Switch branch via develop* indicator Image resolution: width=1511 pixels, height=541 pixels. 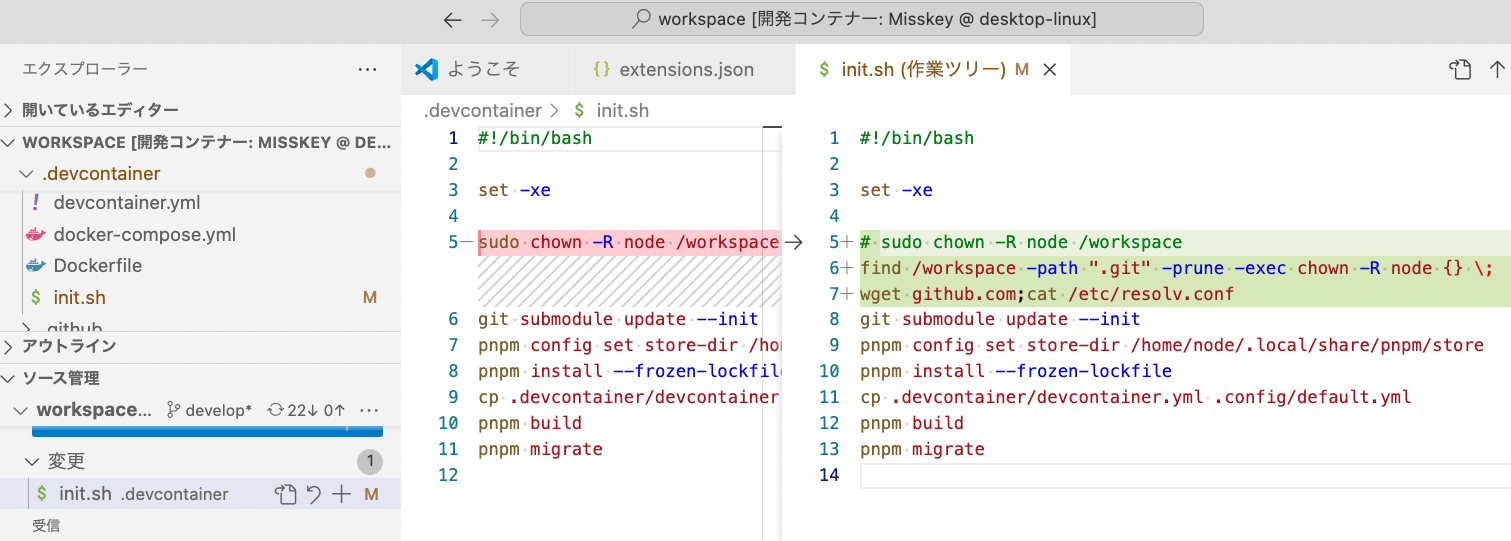(209, 410)
